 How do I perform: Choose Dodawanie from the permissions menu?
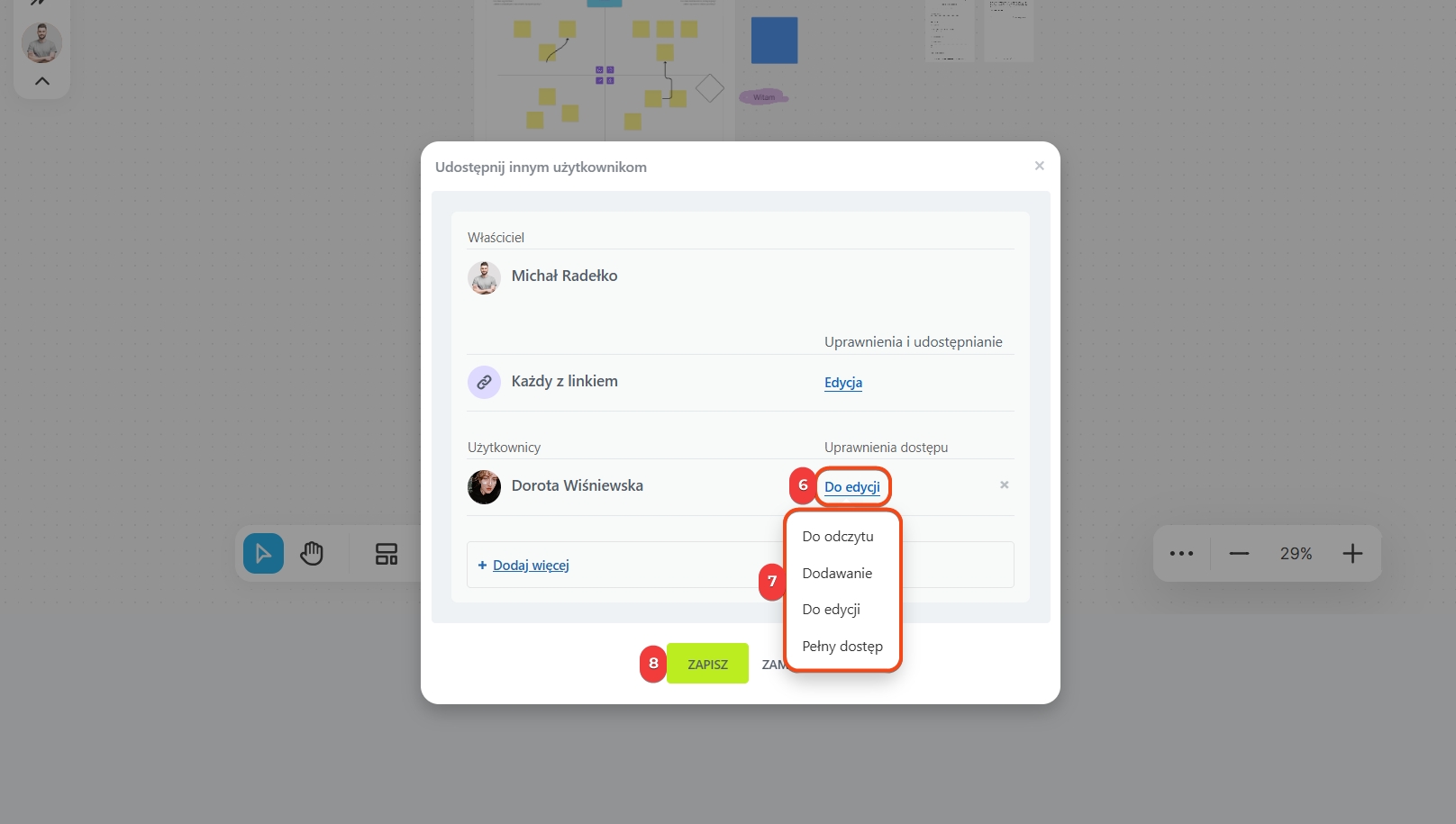click(837, 573)
